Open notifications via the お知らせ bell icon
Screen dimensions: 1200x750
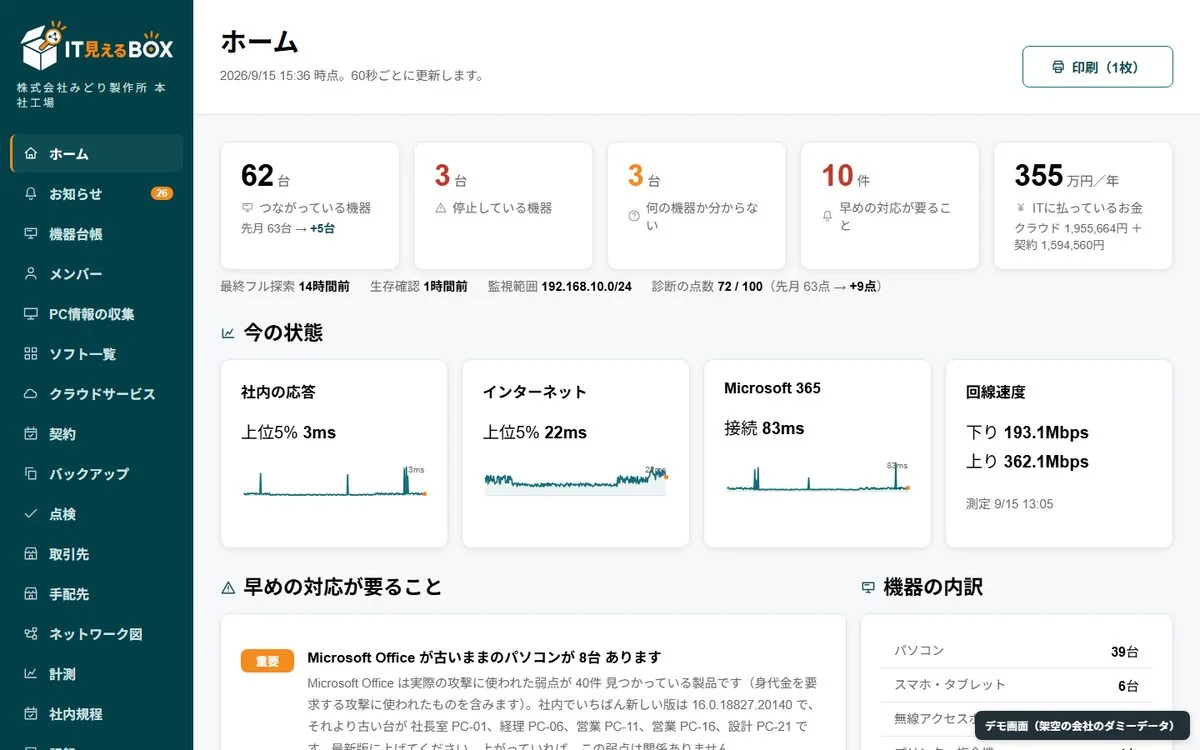coord(30,194)
